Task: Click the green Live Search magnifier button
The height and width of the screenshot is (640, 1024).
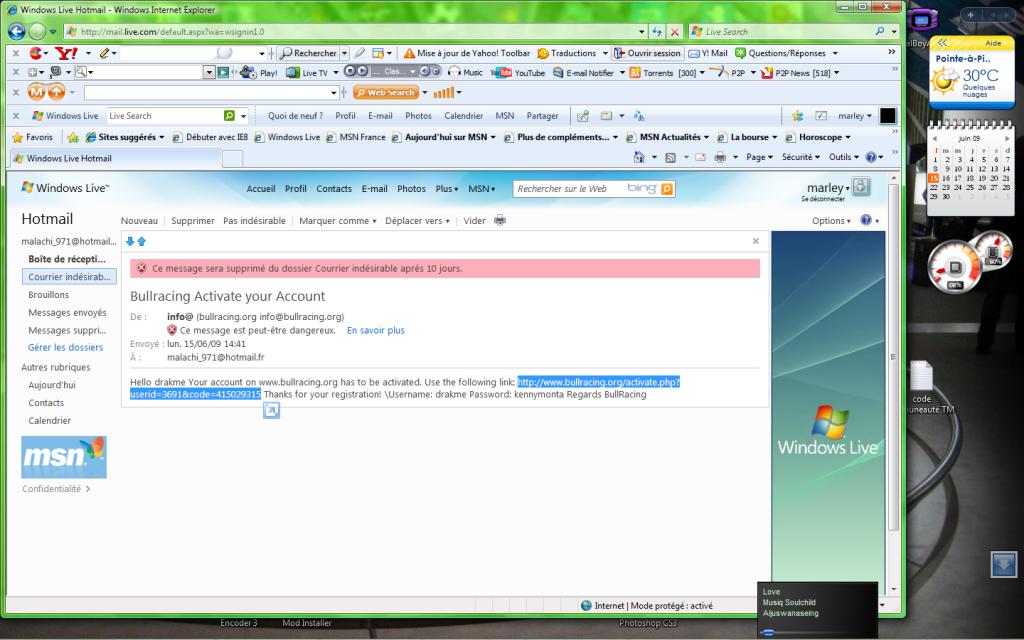Action: (229, 116)
